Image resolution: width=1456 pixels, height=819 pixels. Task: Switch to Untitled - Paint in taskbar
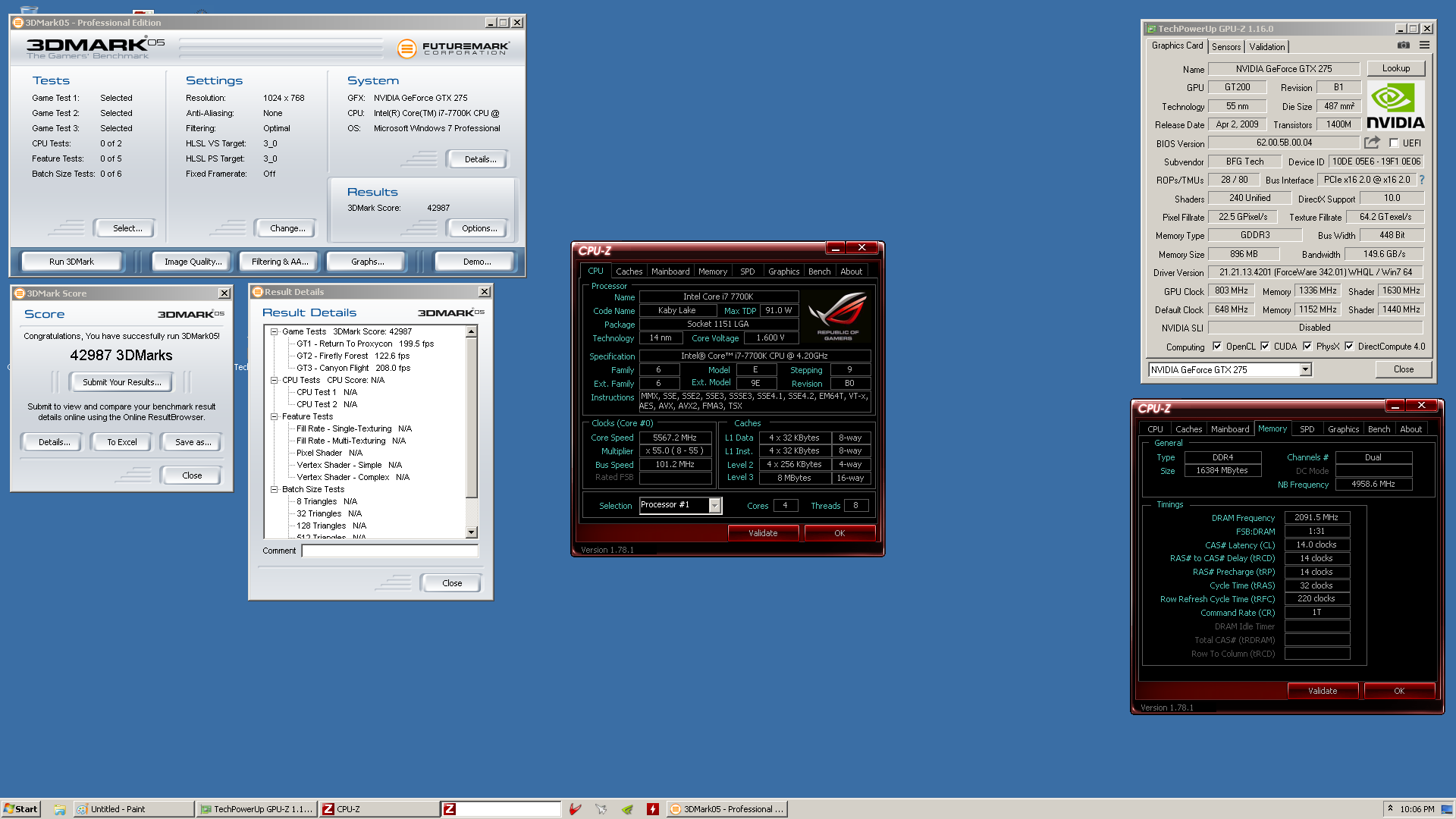[x=133, y=809]
